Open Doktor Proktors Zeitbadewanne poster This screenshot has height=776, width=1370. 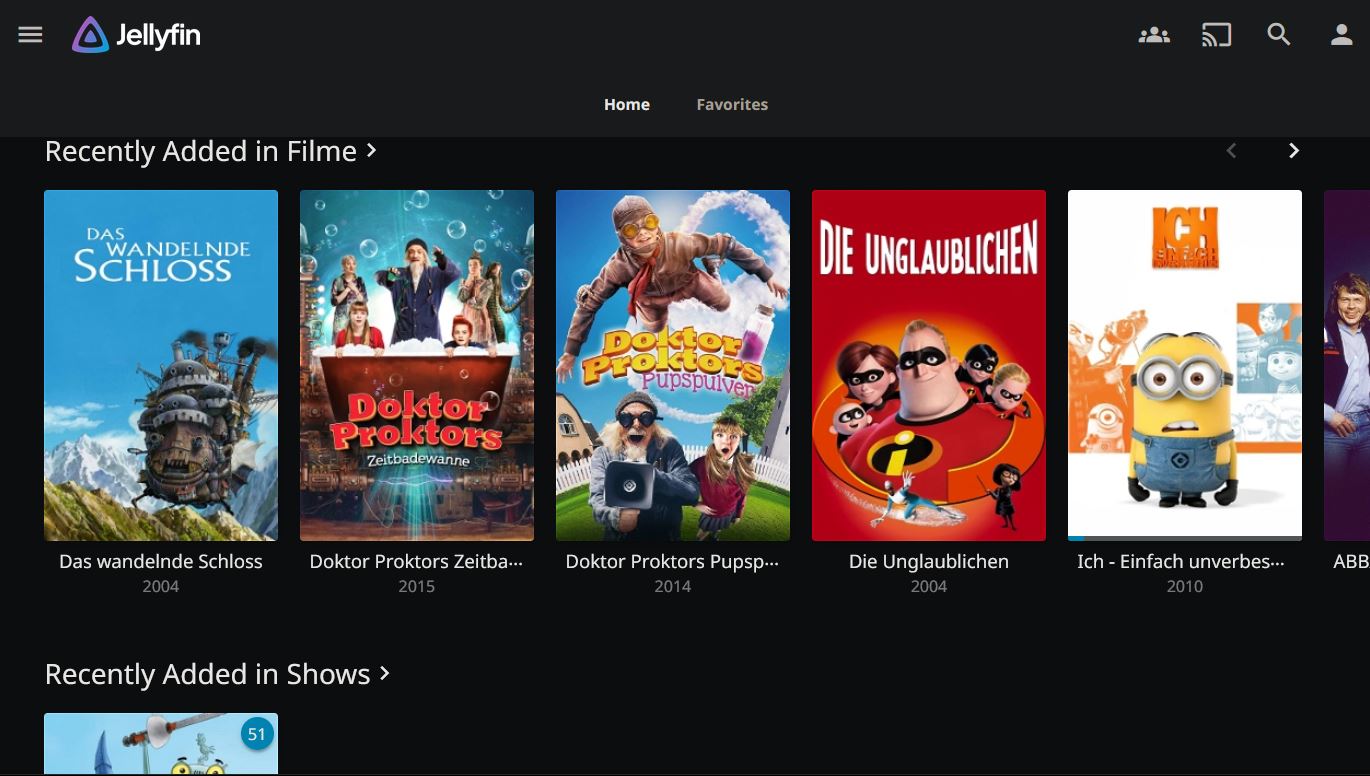[x=417, y=365]
